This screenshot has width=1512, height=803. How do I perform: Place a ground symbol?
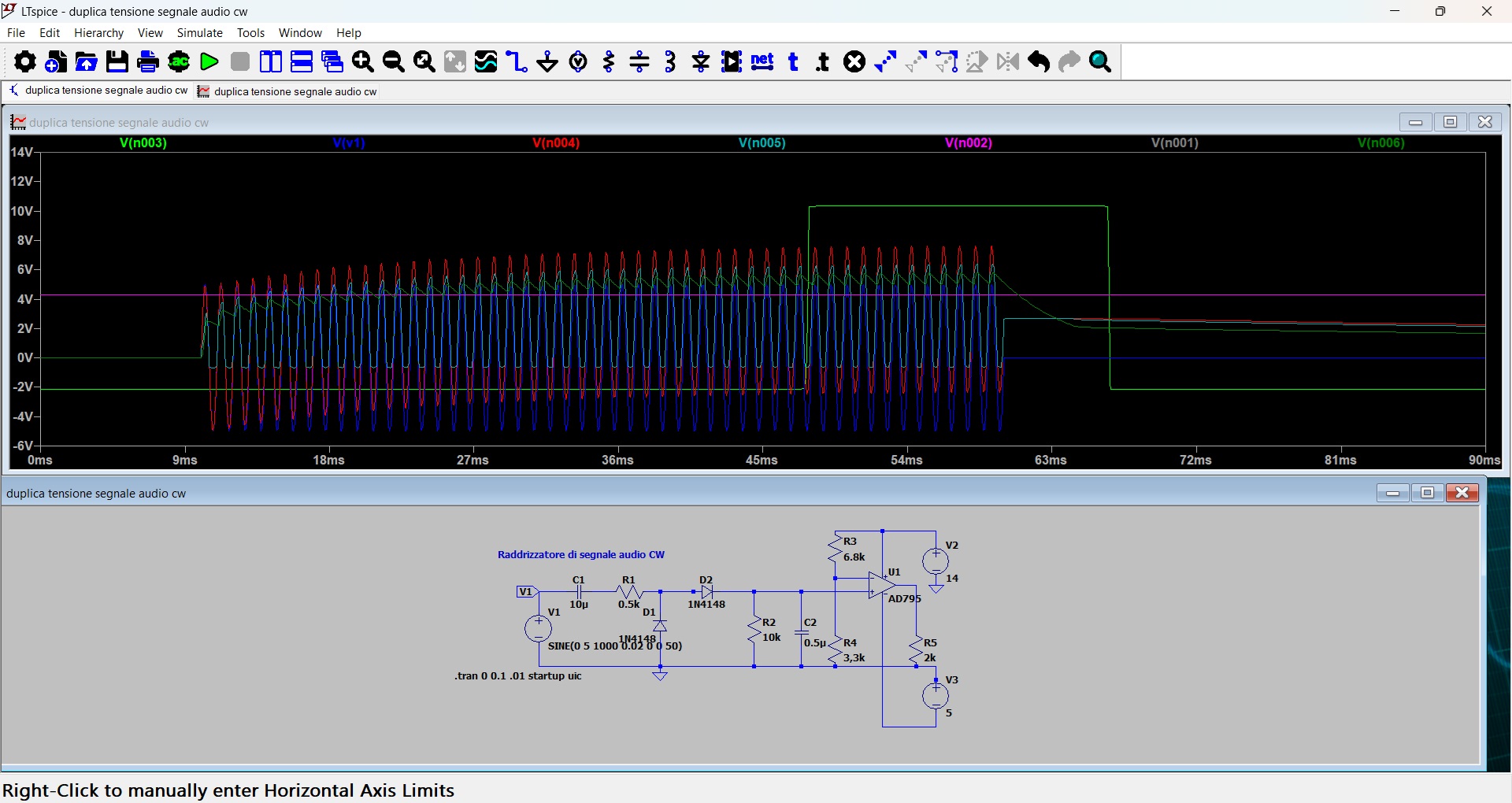point(547,61)
